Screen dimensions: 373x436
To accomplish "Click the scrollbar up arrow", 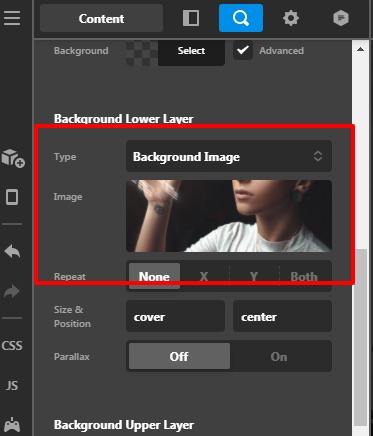I will [x=360, y=49].
